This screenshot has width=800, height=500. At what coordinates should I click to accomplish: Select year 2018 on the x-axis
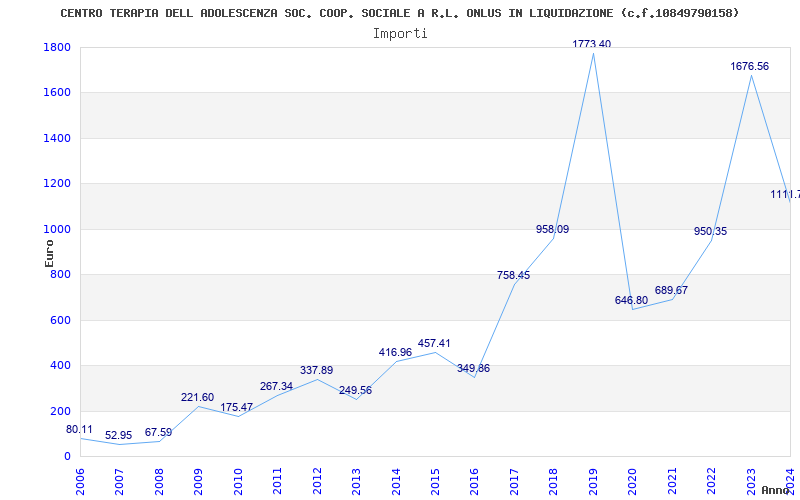pos(554,481)
